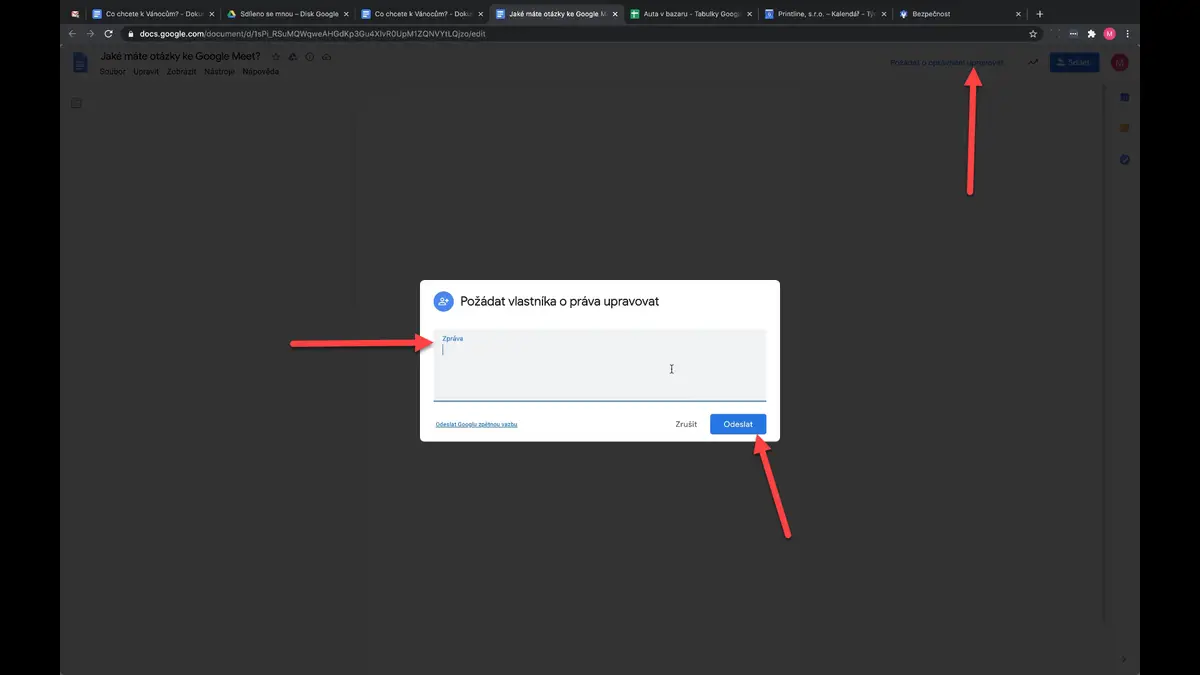Go back using the browser back arrow

(x=72, y=34)
